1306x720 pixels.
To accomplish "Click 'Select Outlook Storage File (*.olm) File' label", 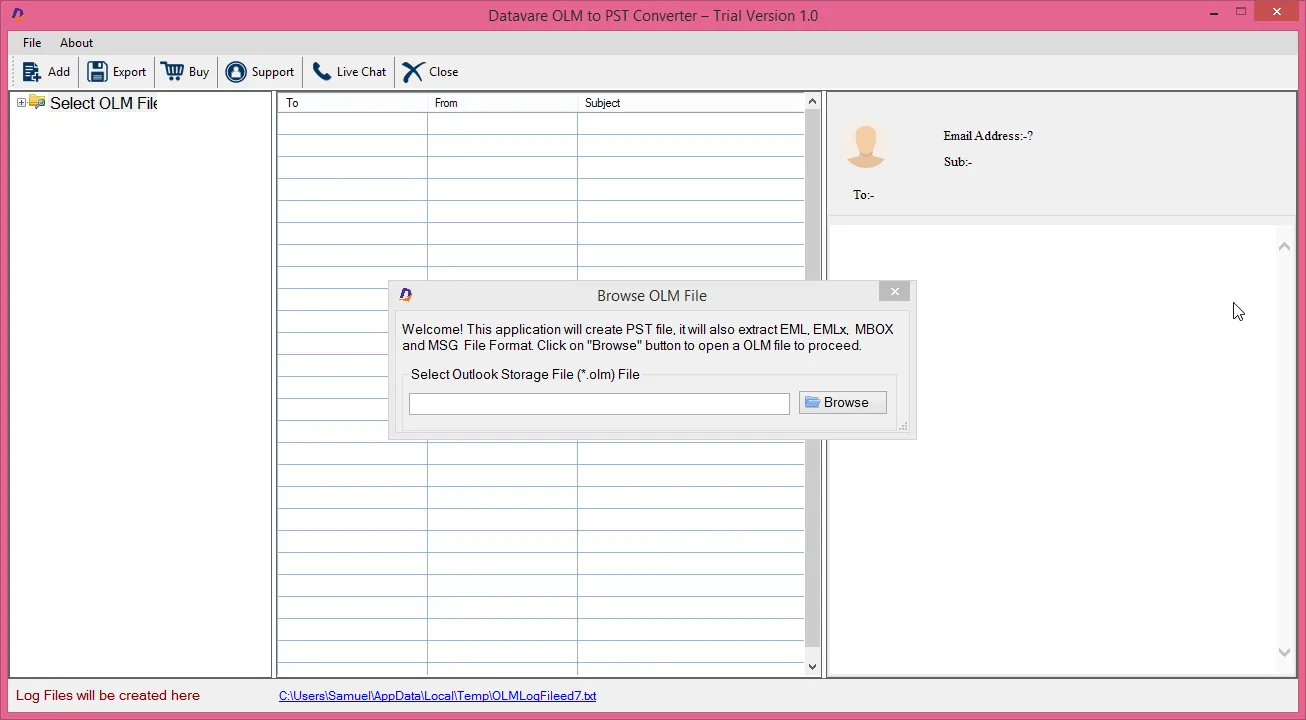I will tap(525, 375).
